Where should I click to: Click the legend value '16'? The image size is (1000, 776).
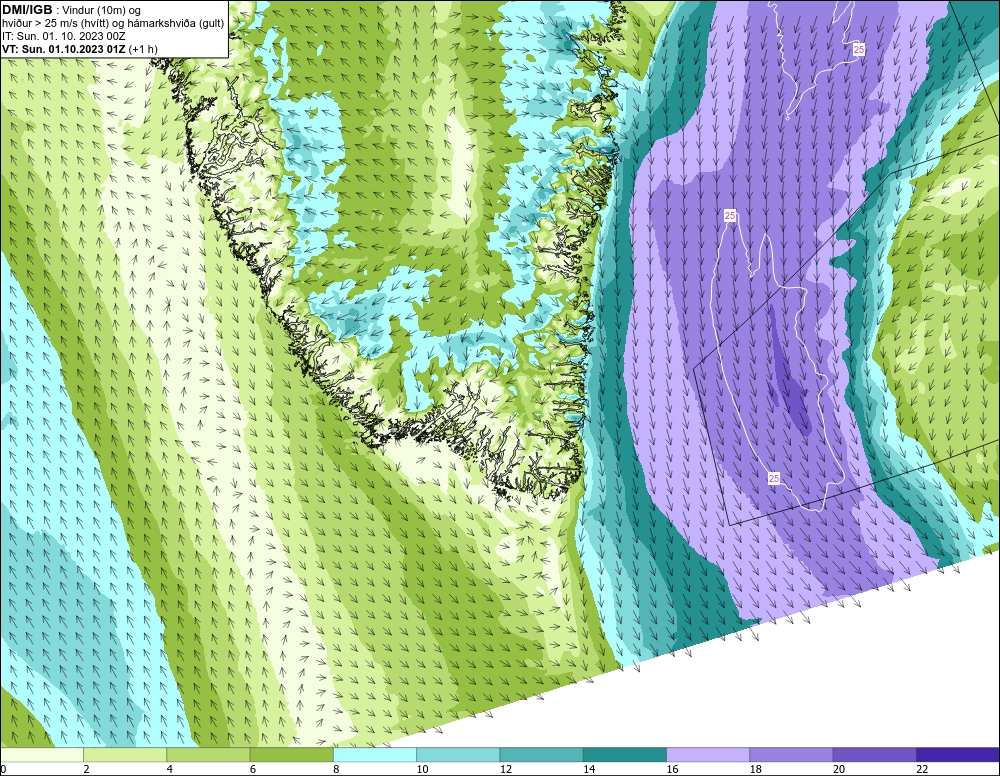(x=673, y=769)
